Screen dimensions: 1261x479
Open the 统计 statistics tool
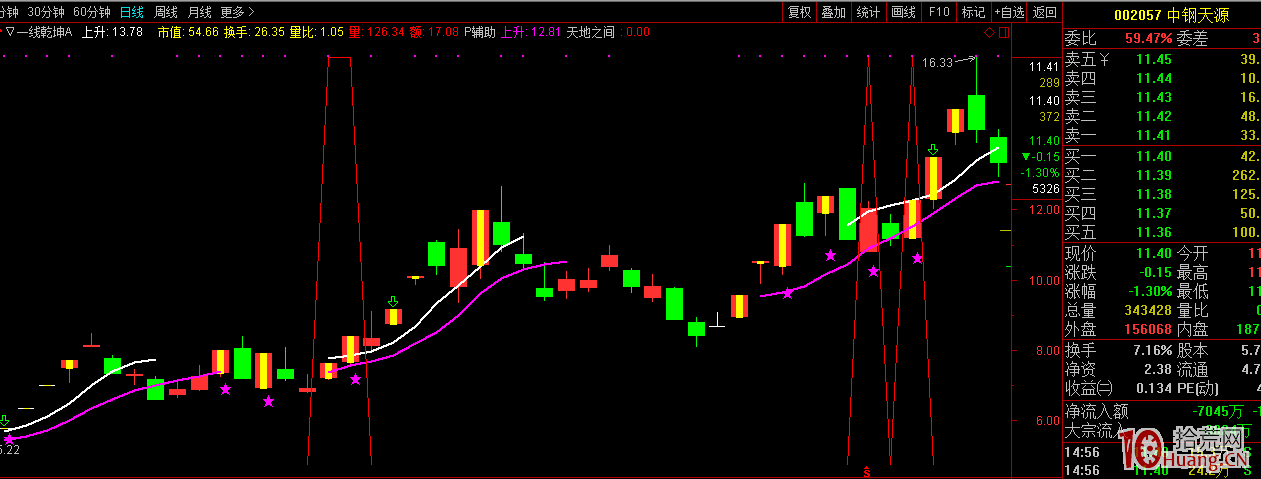(868, 12)
